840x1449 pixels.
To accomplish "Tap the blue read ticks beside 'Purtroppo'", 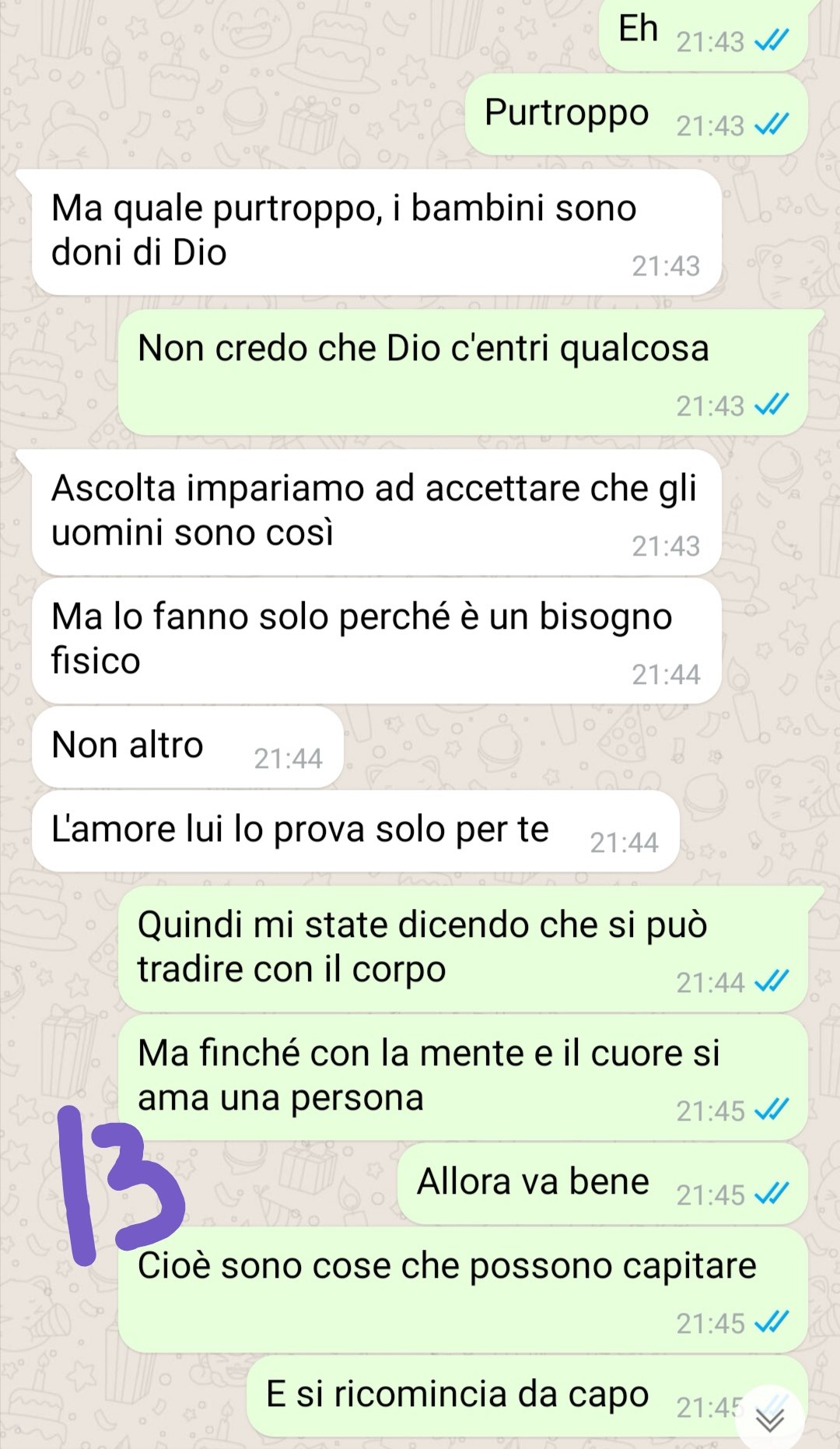I will tap(772, 125).
